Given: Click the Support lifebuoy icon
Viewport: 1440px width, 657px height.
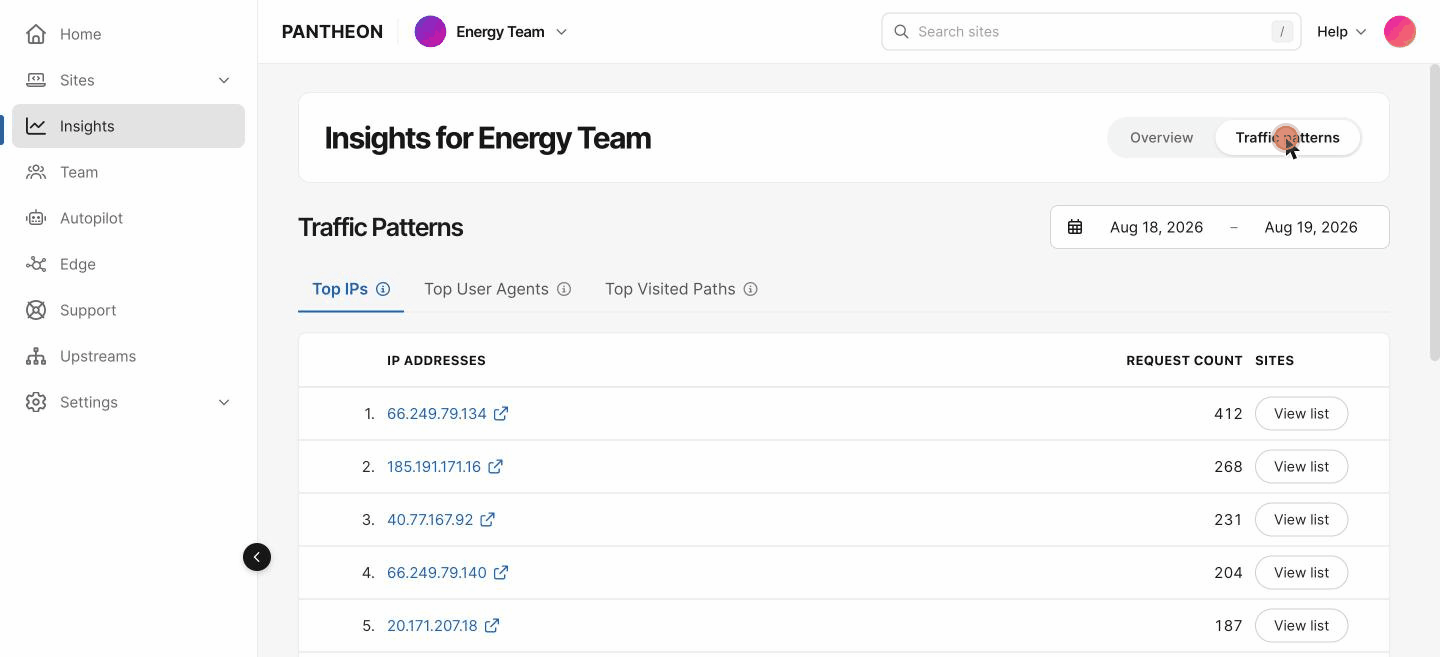Looking at the screenshot, I should point(36,310).
